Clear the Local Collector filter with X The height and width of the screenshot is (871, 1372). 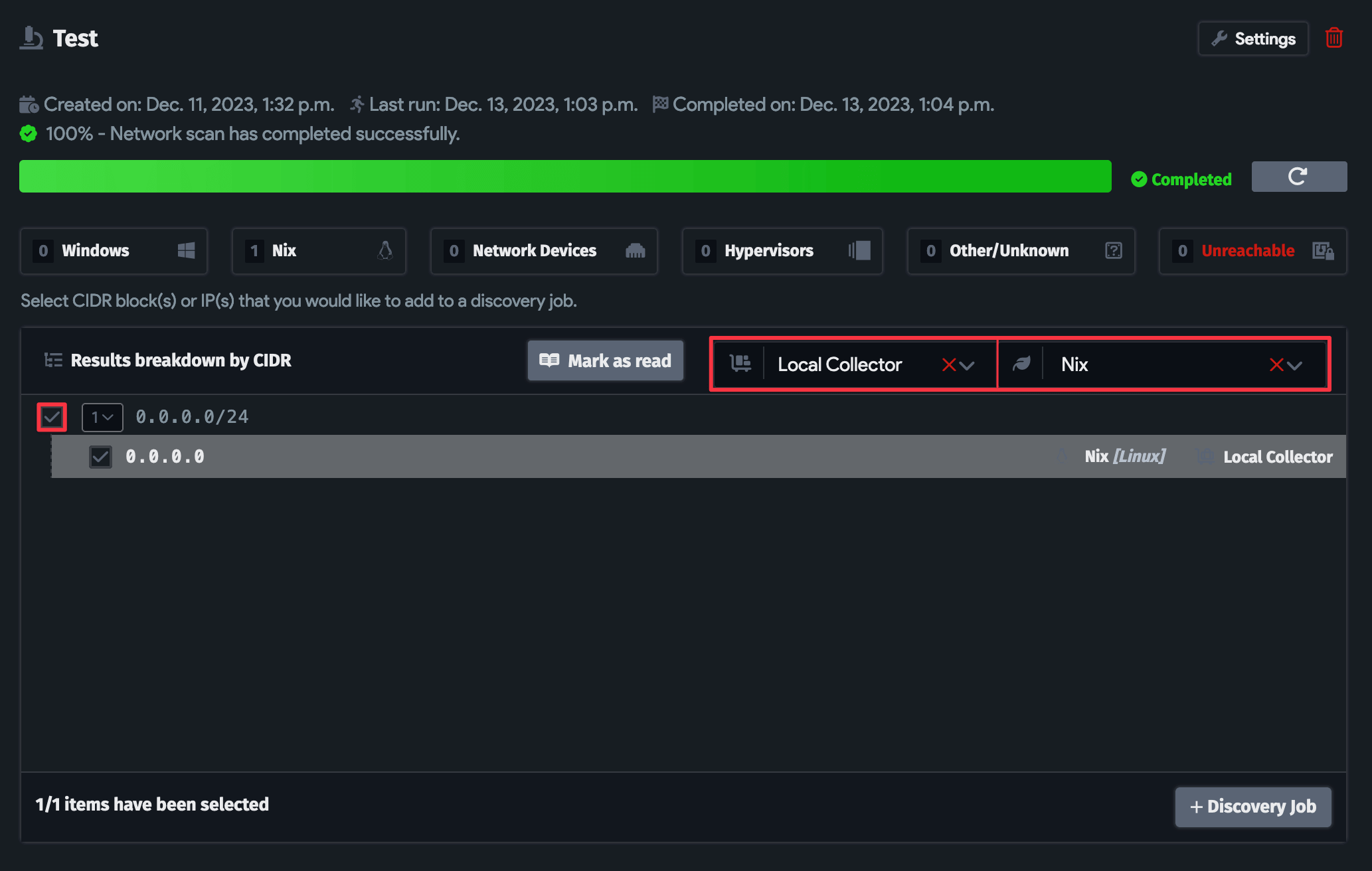pos(949,364)
